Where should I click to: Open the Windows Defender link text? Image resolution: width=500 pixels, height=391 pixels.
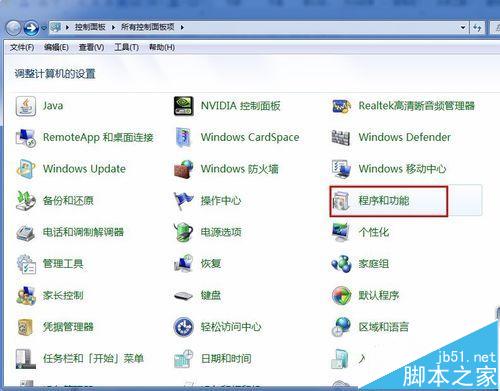[404, 137]
